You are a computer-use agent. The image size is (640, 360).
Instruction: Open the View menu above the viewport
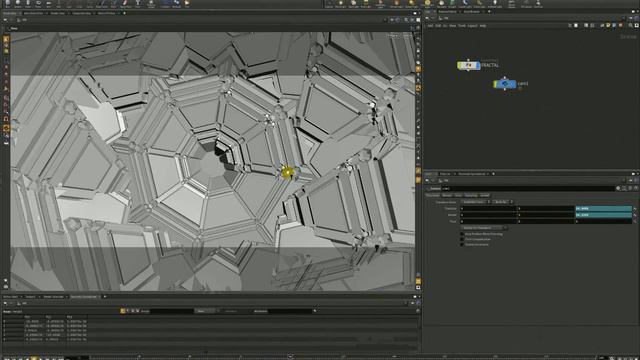point(14,29)
